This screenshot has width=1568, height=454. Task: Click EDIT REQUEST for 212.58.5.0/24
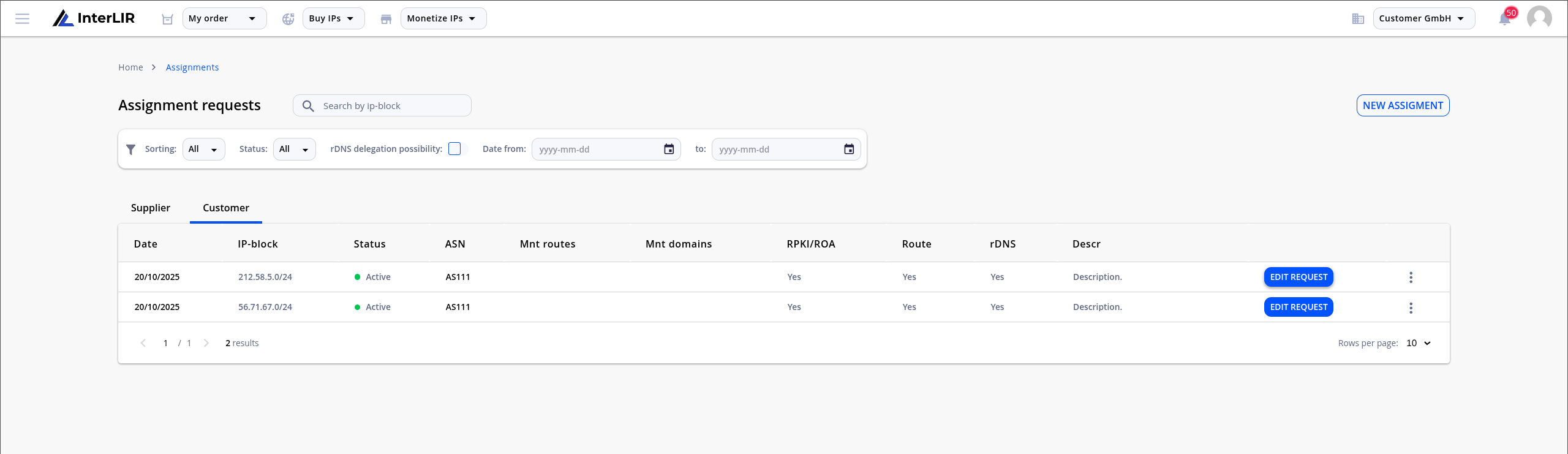click(1298, 277)
